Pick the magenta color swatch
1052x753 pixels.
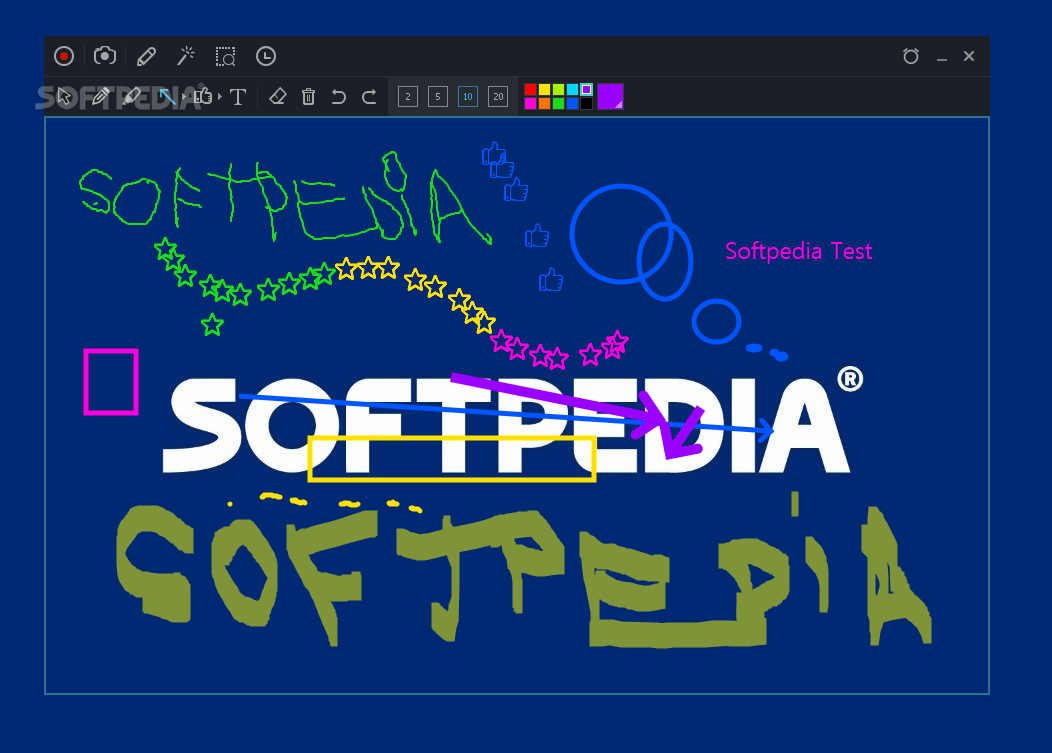531,103
